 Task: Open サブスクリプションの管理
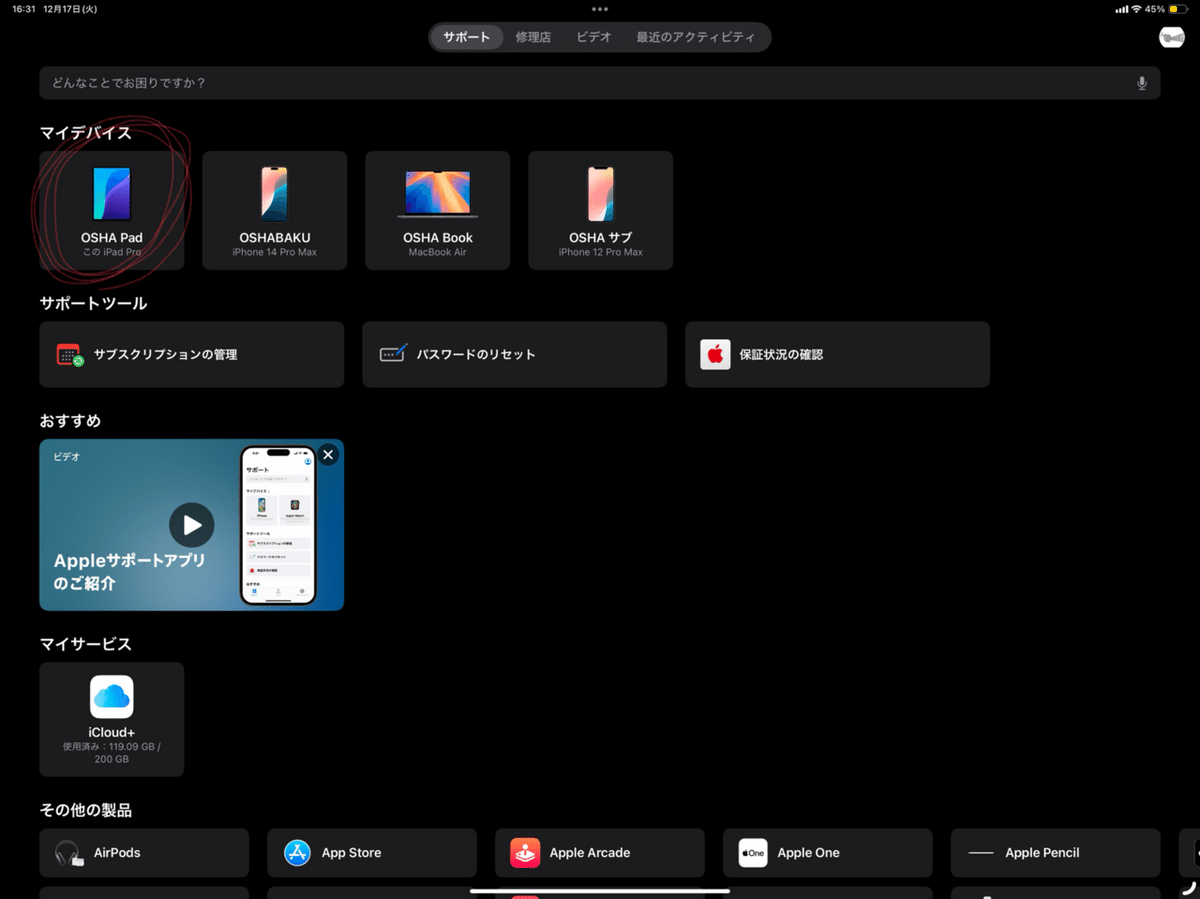[x=192, y=354]
